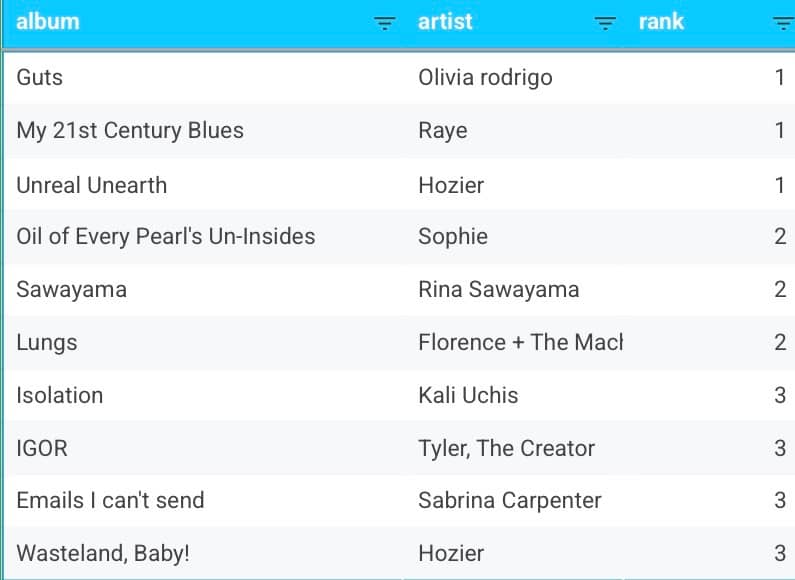Viewport: 795px width, 580px height.
Task: Sort by the album column header
Action: 48,22
